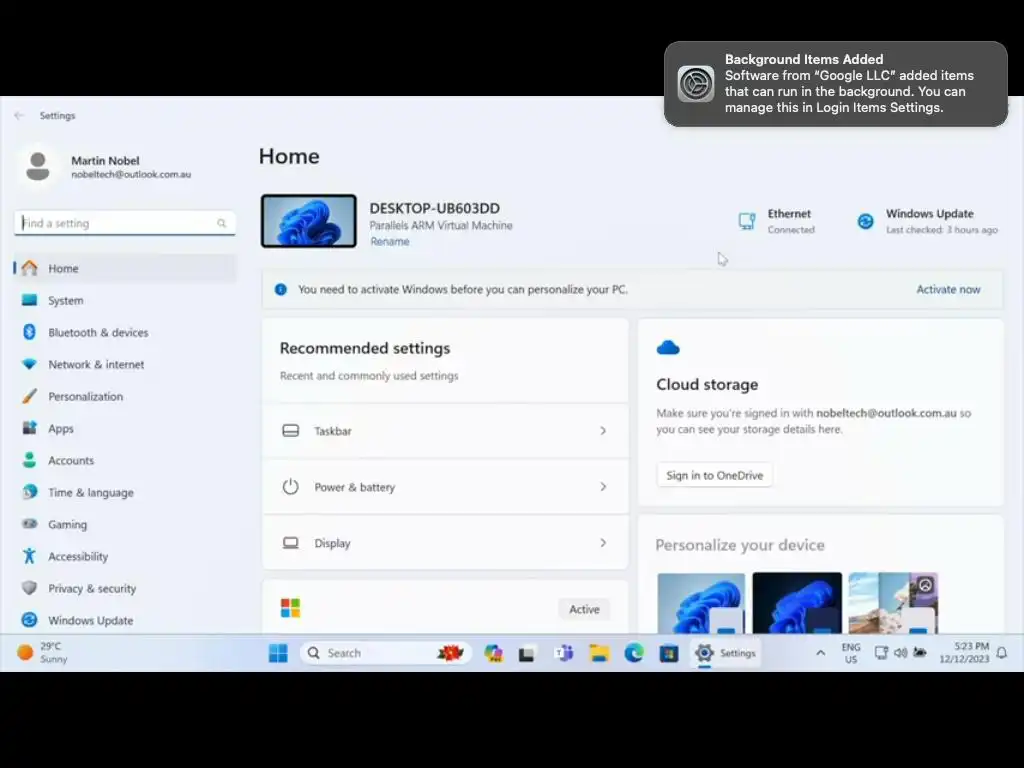1024x768 pixels.
Task: Launch Microsoft Edge from taskbar
Action: click(x=633, y=653)
